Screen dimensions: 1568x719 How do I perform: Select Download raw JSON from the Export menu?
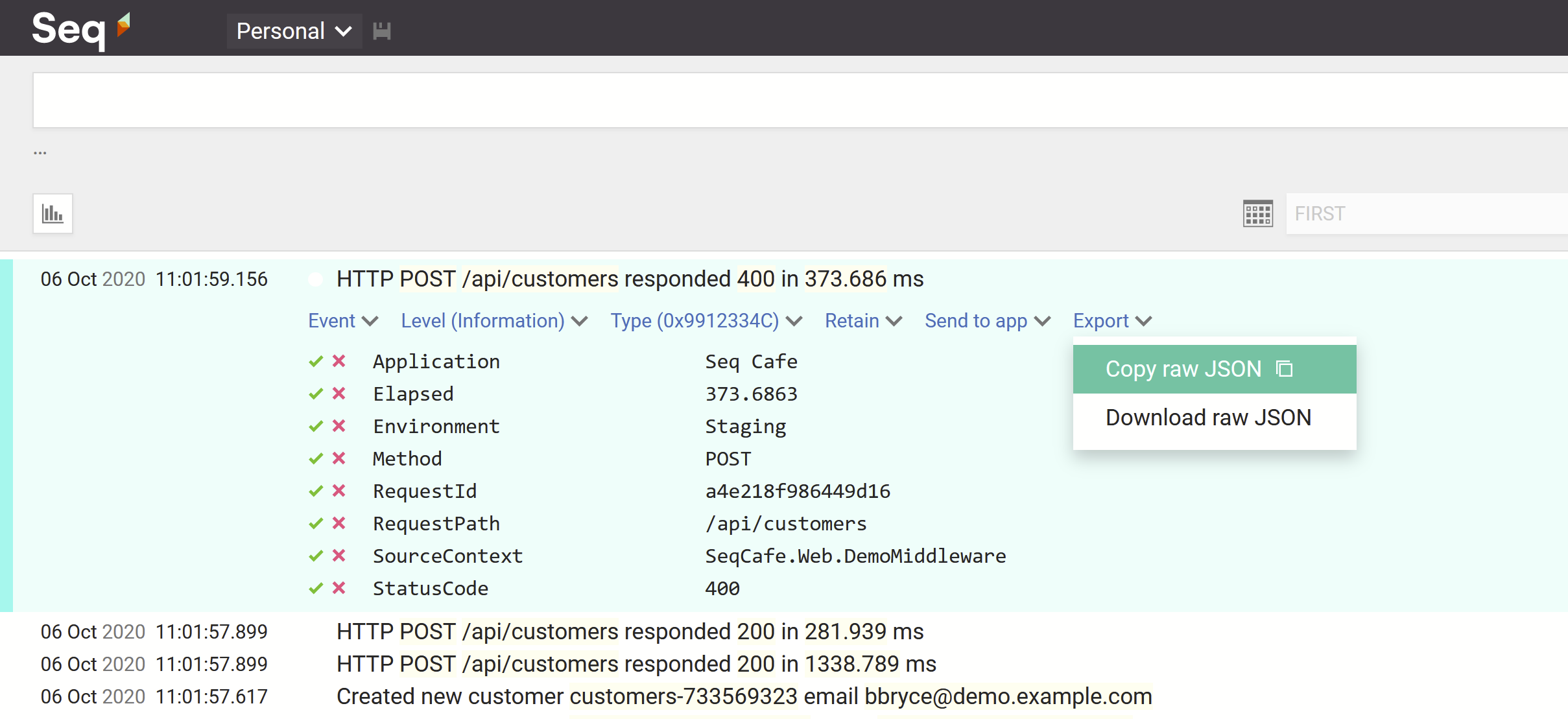click(1207, 417)
